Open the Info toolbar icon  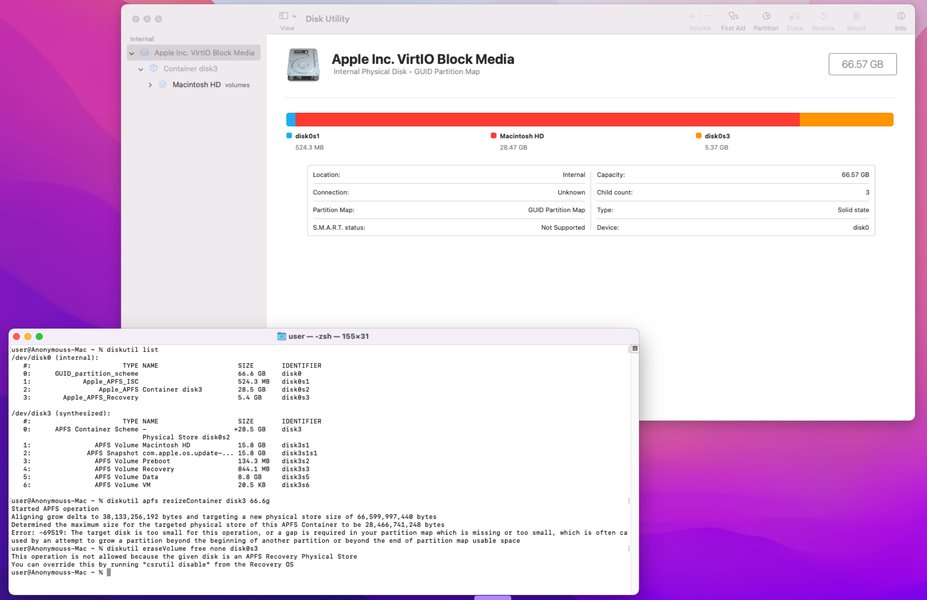(x=900, y=16)
